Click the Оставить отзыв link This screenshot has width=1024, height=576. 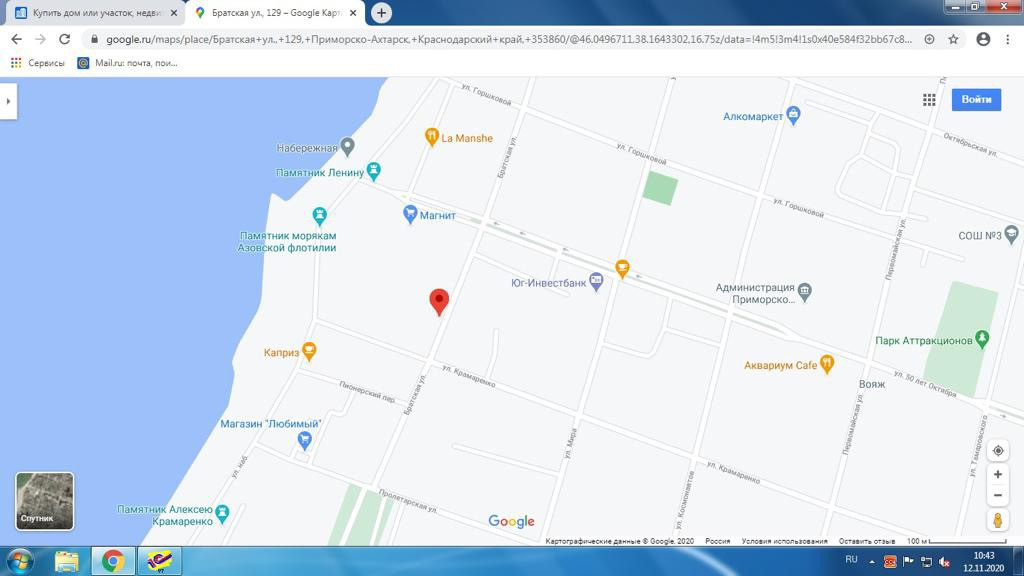[866, 541]
